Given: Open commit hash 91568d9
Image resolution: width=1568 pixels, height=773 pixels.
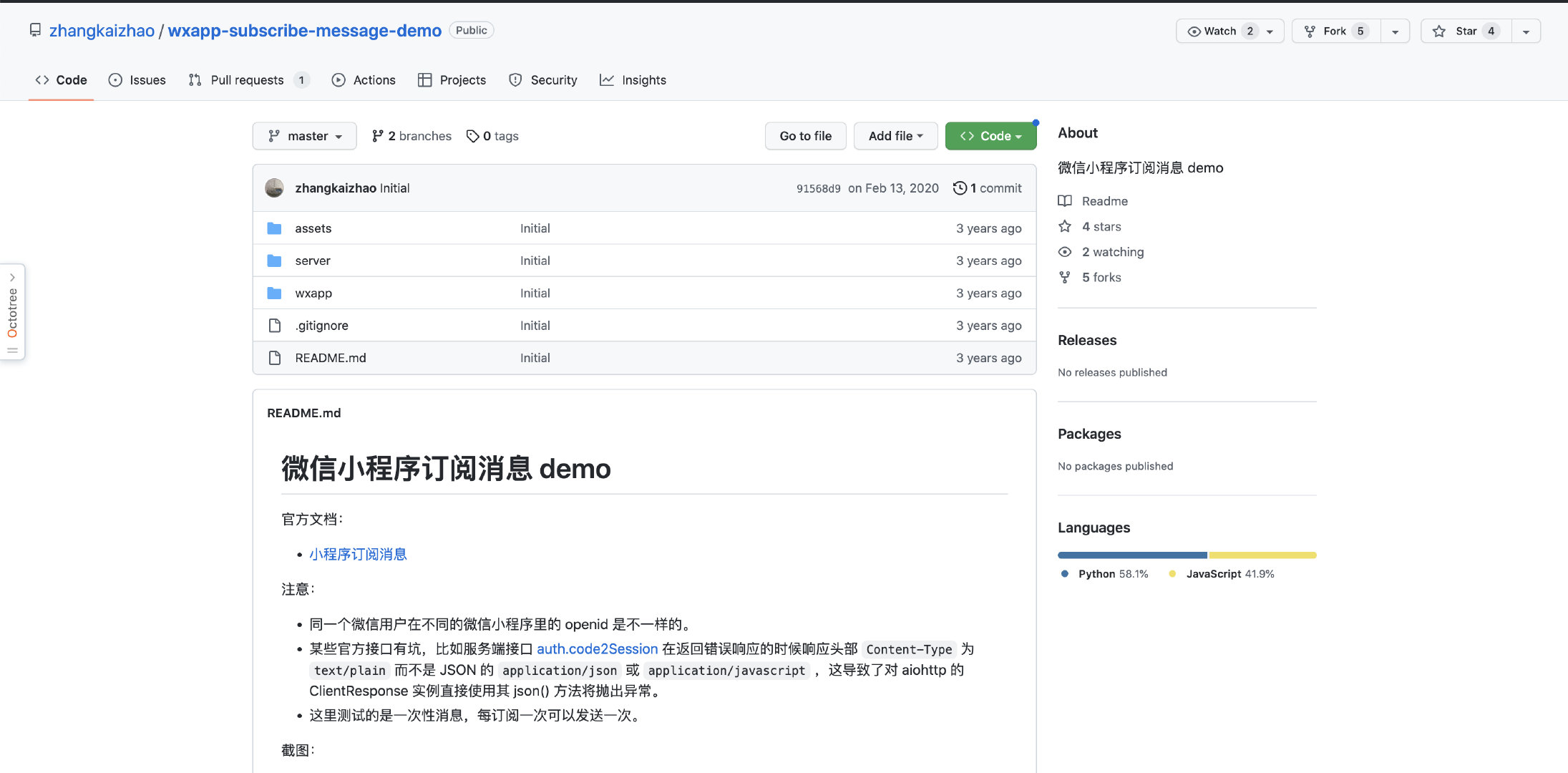Looking at the screenshot, I should (x=819, y=189).
